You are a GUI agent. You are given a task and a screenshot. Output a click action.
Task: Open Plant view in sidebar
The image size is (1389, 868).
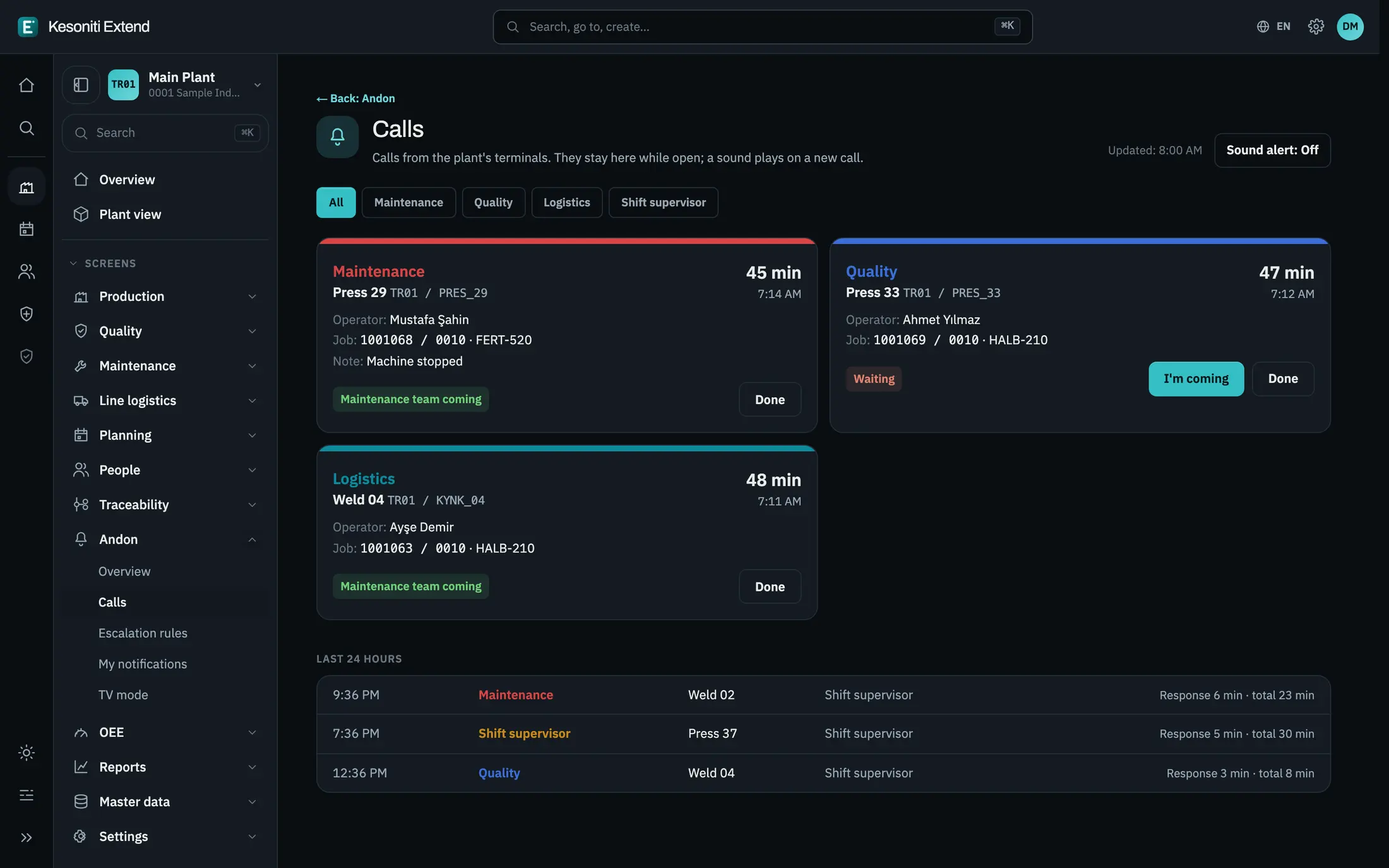point(165,214)
